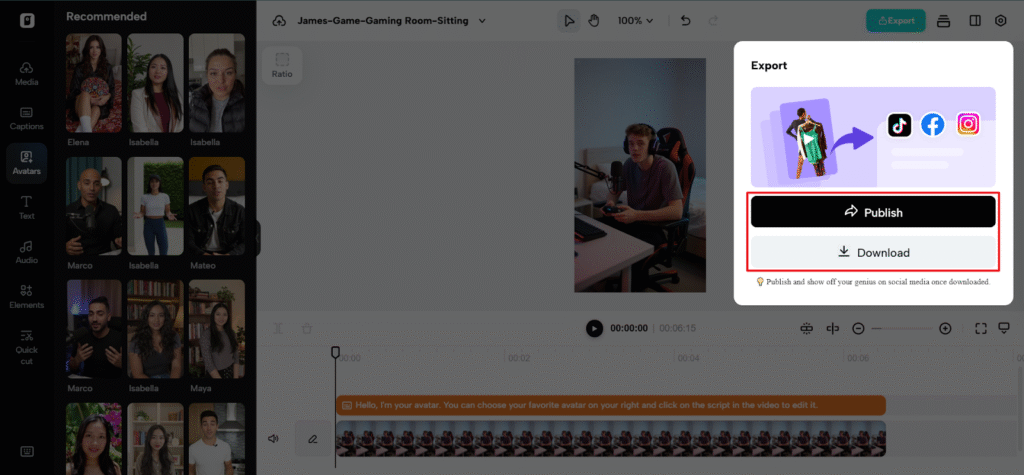Screen dimensions: 1024x475
Task: Expand the project name dropdown
Action: coord(482,20)
